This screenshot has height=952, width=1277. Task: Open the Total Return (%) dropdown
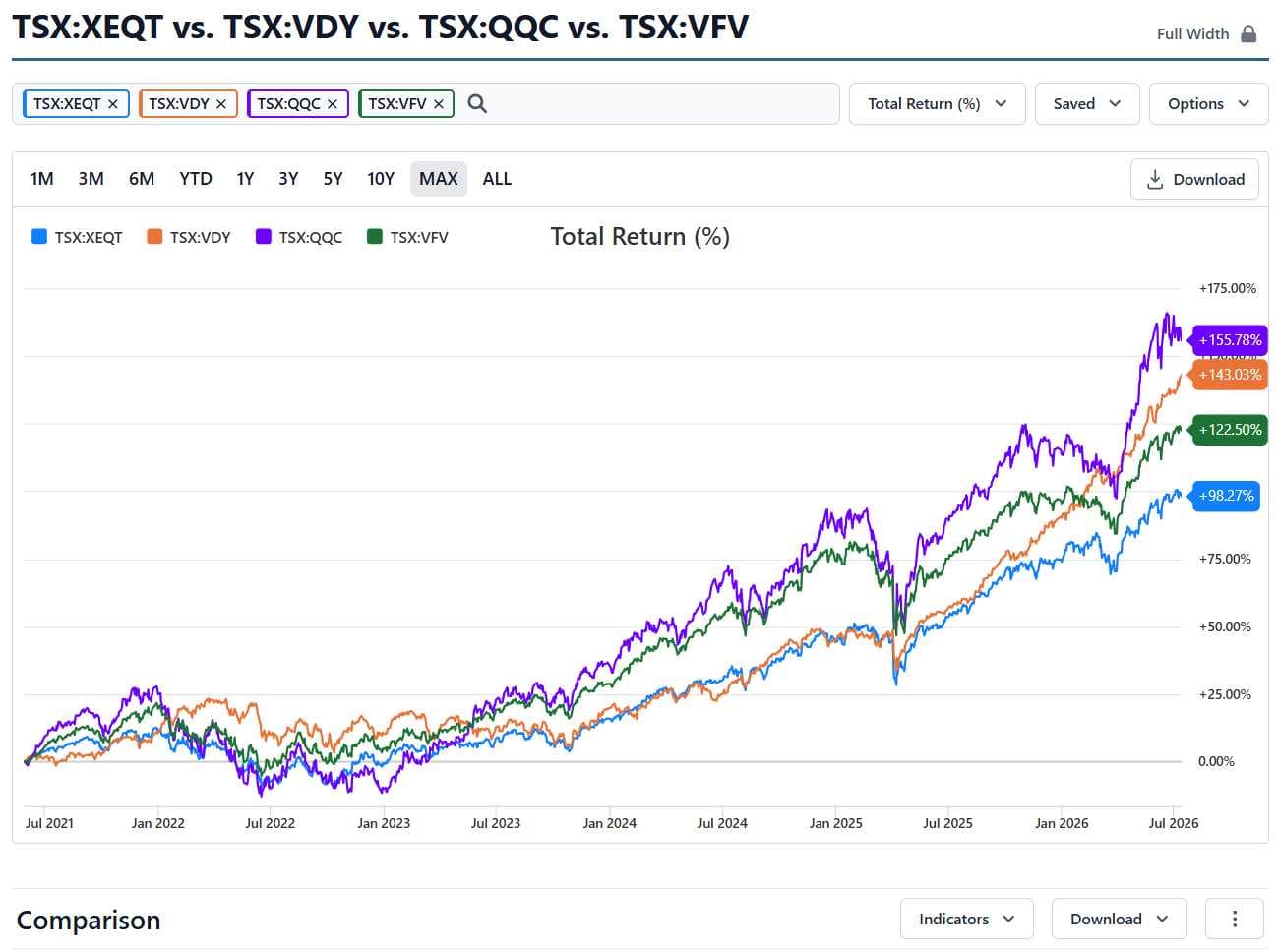[x=937, y=103]
